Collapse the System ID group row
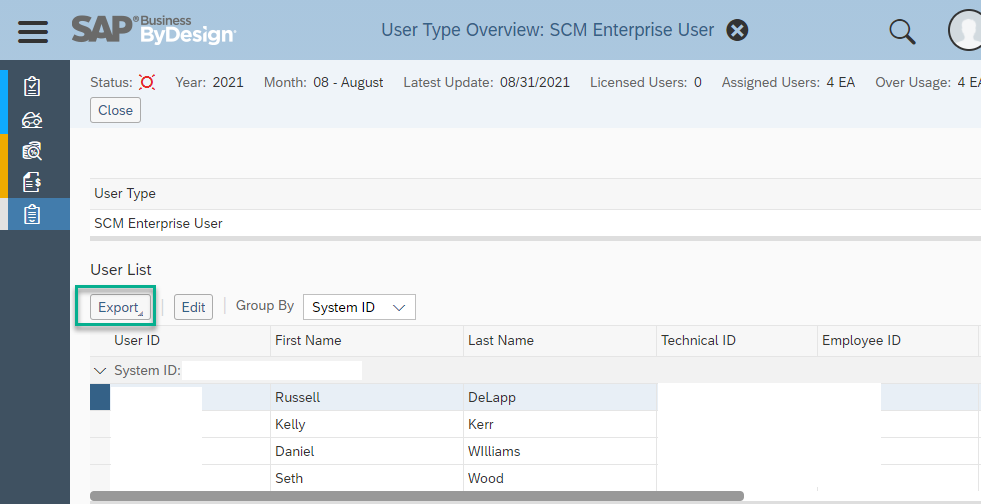The width and height of the screenshot is (981, 504). coord(99,371)
